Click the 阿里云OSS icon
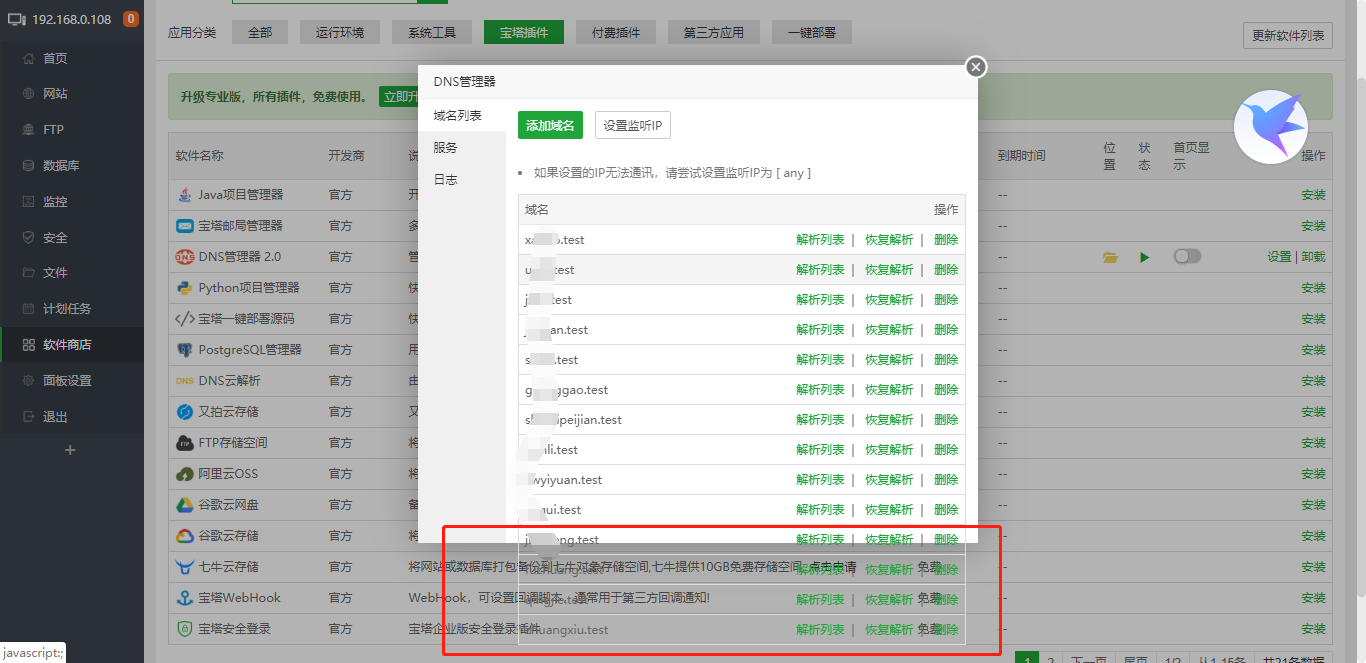Viewport: 1366px width, 663px height. pyautogui.click(x=184, y=474)
